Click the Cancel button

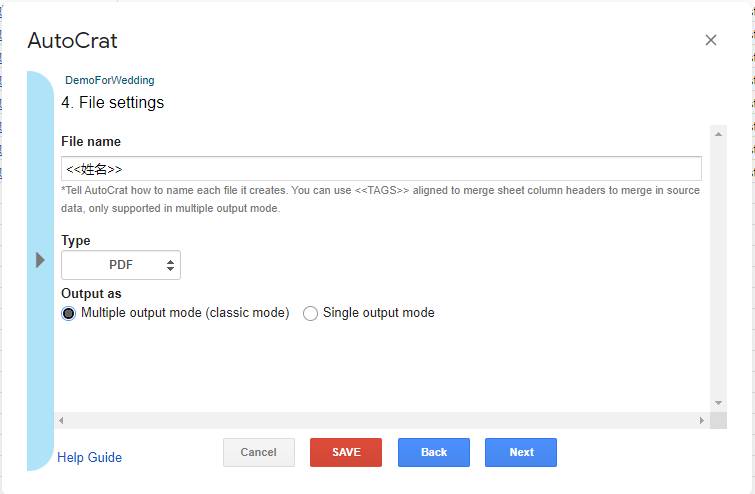click(259, 452)
